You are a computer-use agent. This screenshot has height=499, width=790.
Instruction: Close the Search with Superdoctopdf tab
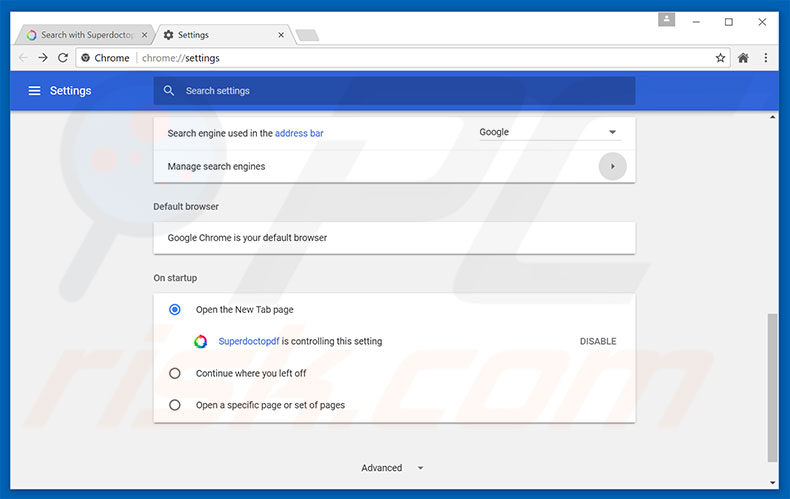(x=145, y=35)
